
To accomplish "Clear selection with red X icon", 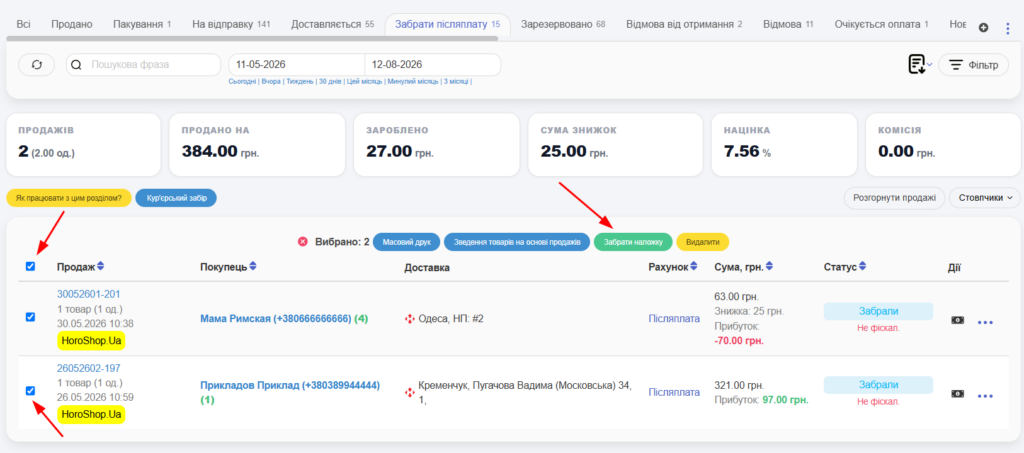I will point(302,242).
